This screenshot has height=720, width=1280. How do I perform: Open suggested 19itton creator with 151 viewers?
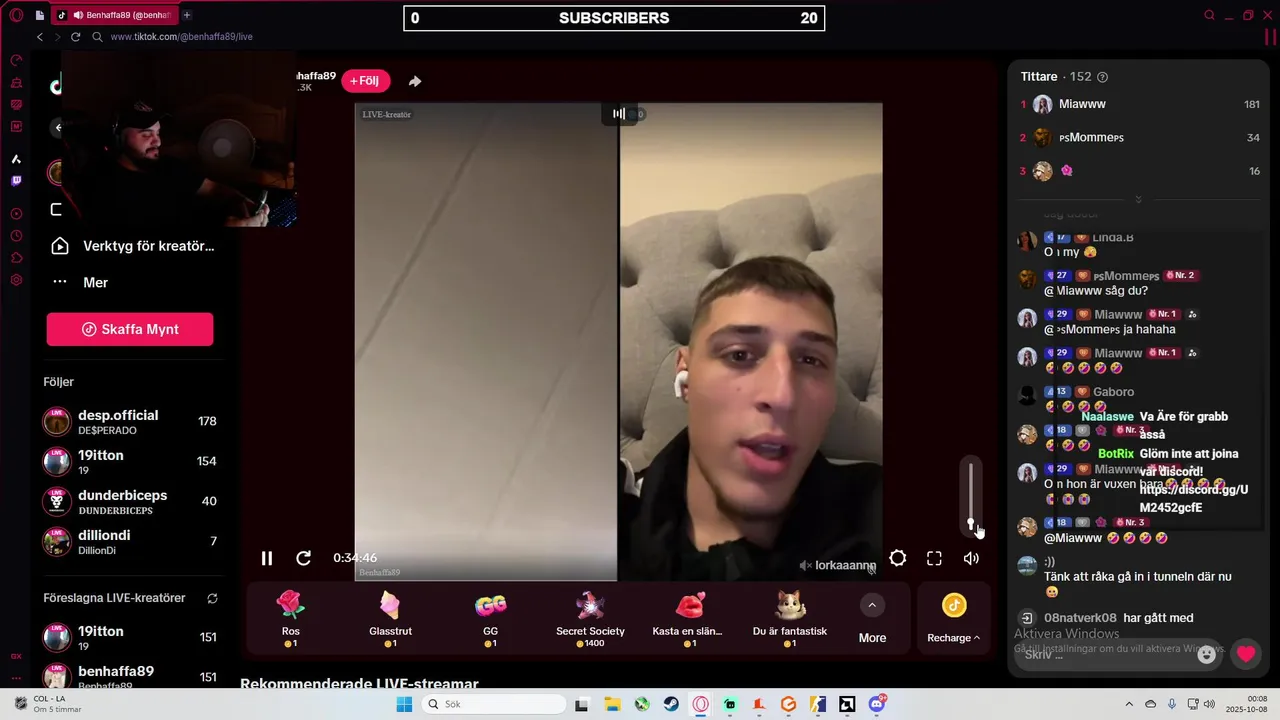(130, 637)
